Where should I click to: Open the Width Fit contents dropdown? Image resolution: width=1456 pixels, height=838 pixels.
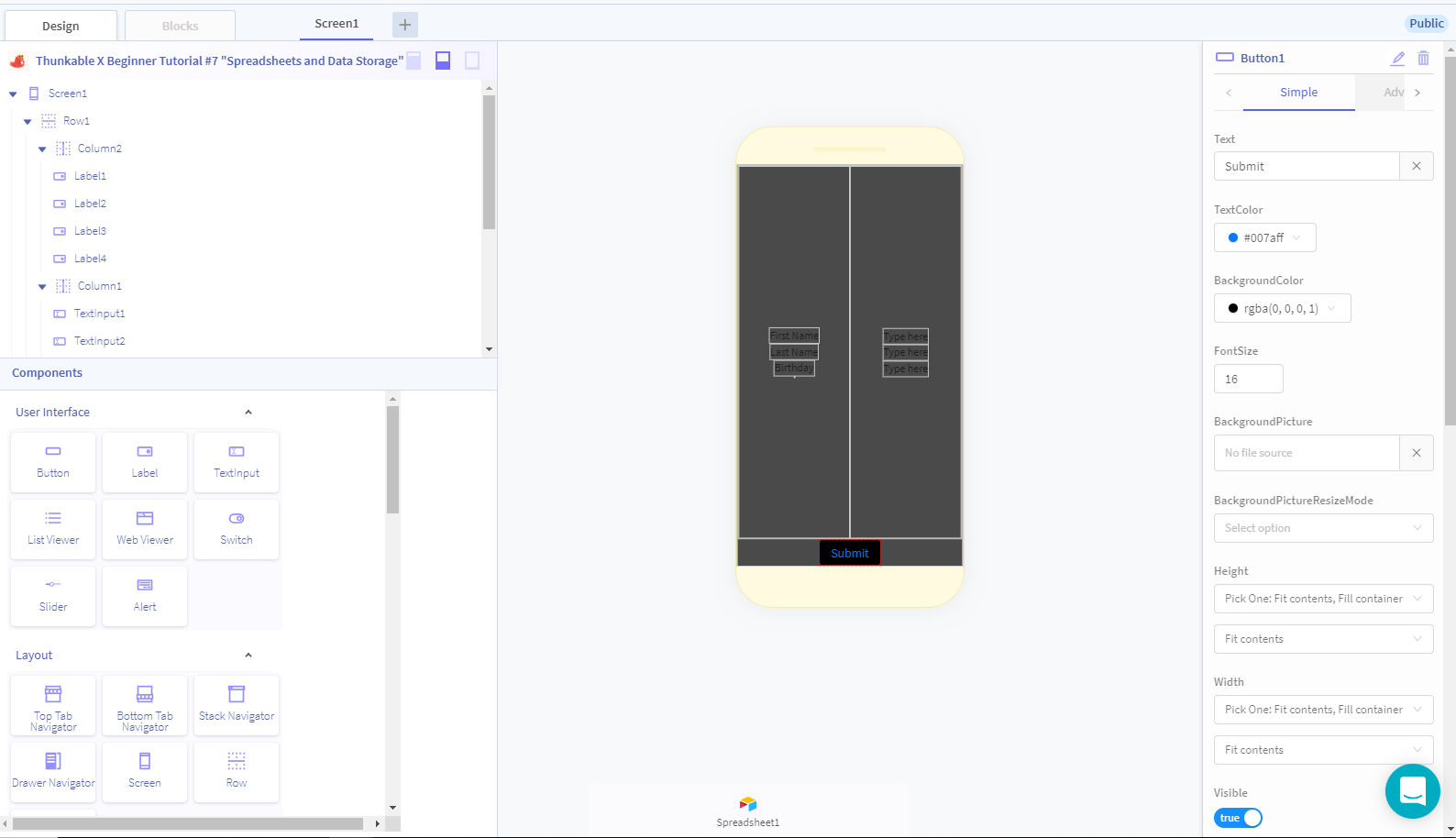1323,750
